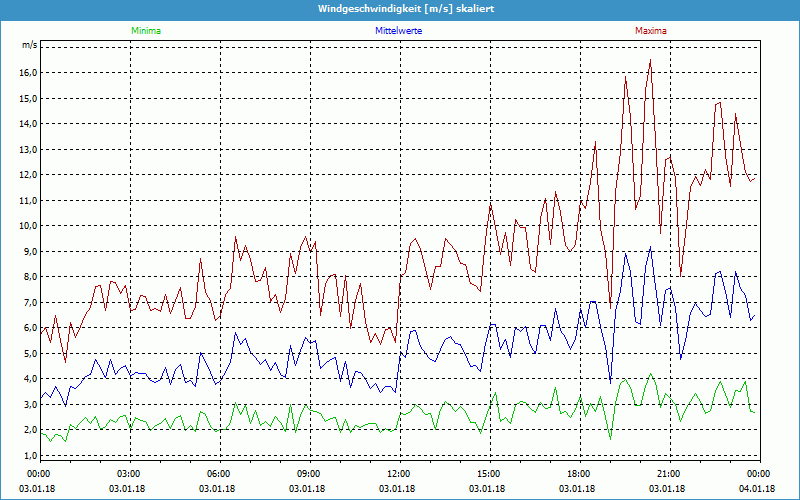Click the highest peak of the red Maxima line
Viewport: 800px width, 500px height.
click(x=650, y=61)
